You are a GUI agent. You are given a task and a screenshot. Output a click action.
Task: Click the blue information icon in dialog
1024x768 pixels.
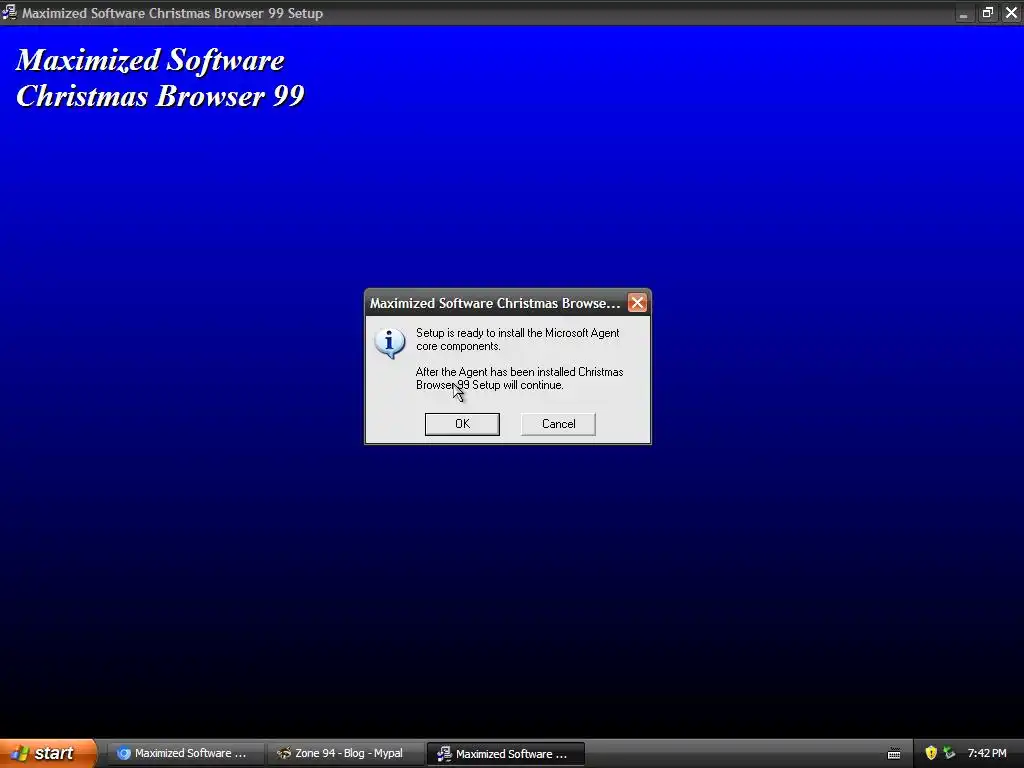[389, 343]
